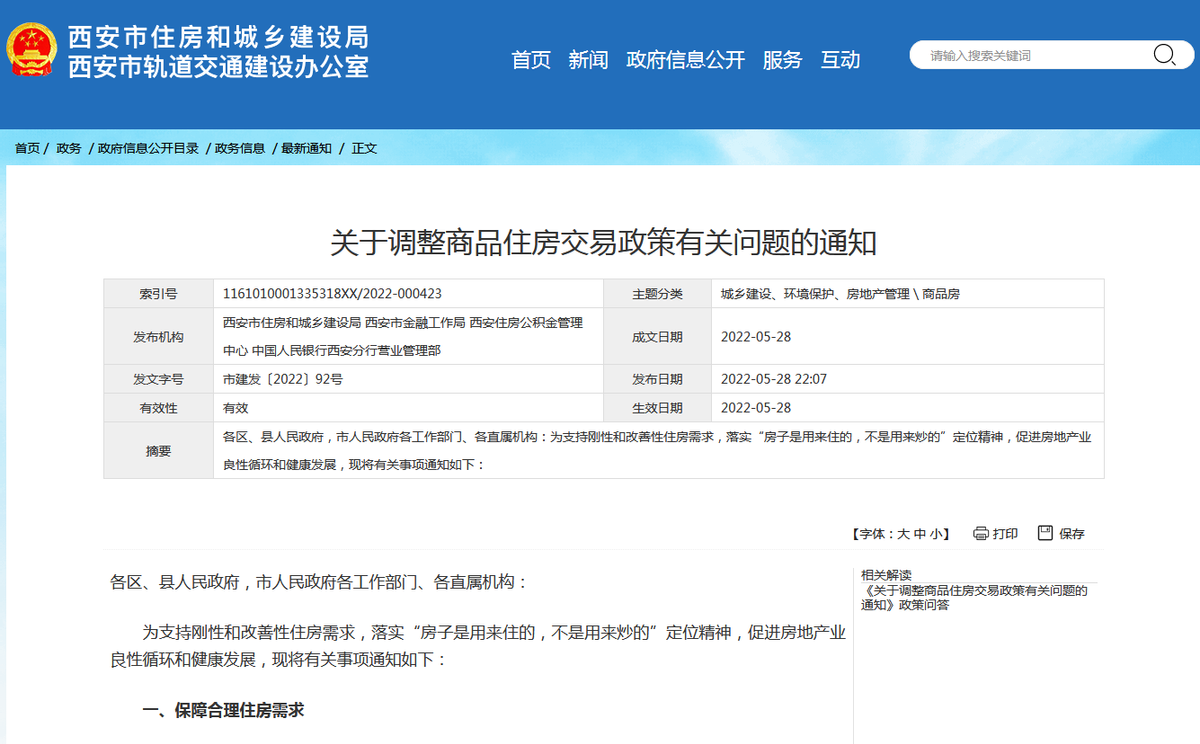Image resolution: width=1200 pixels, height=744 pixels.
Task: Set font size to 大
Action: click(x=903, y=534)
